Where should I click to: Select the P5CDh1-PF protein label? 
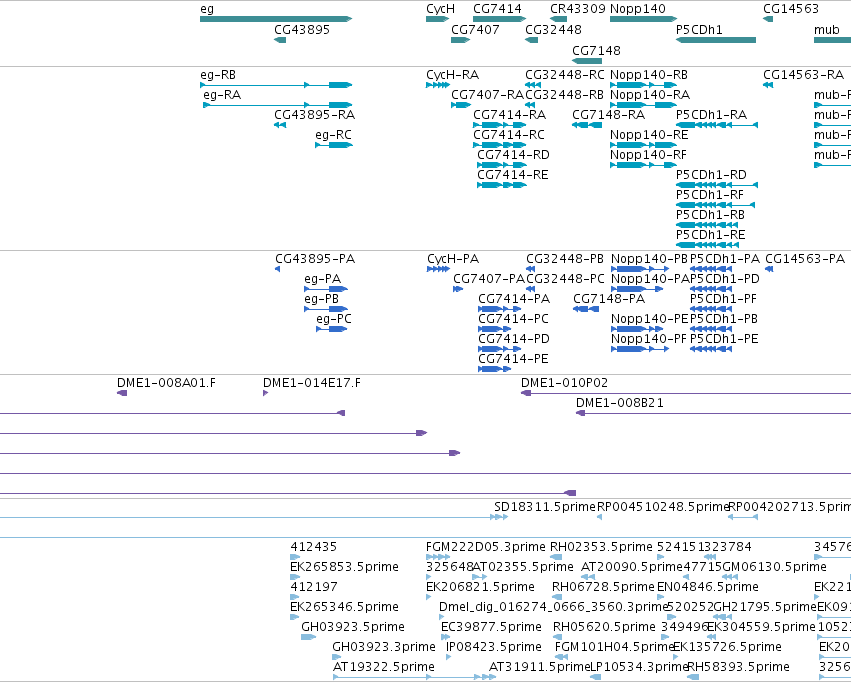tap(723, 299)
